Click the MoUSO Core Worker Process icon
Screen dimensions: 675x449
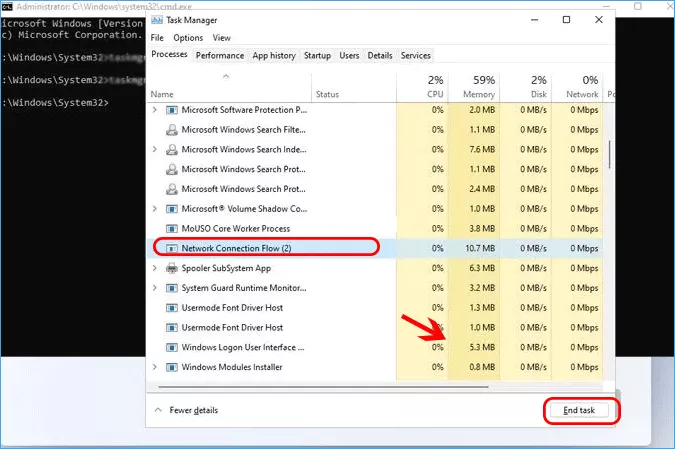coord(172,229)
